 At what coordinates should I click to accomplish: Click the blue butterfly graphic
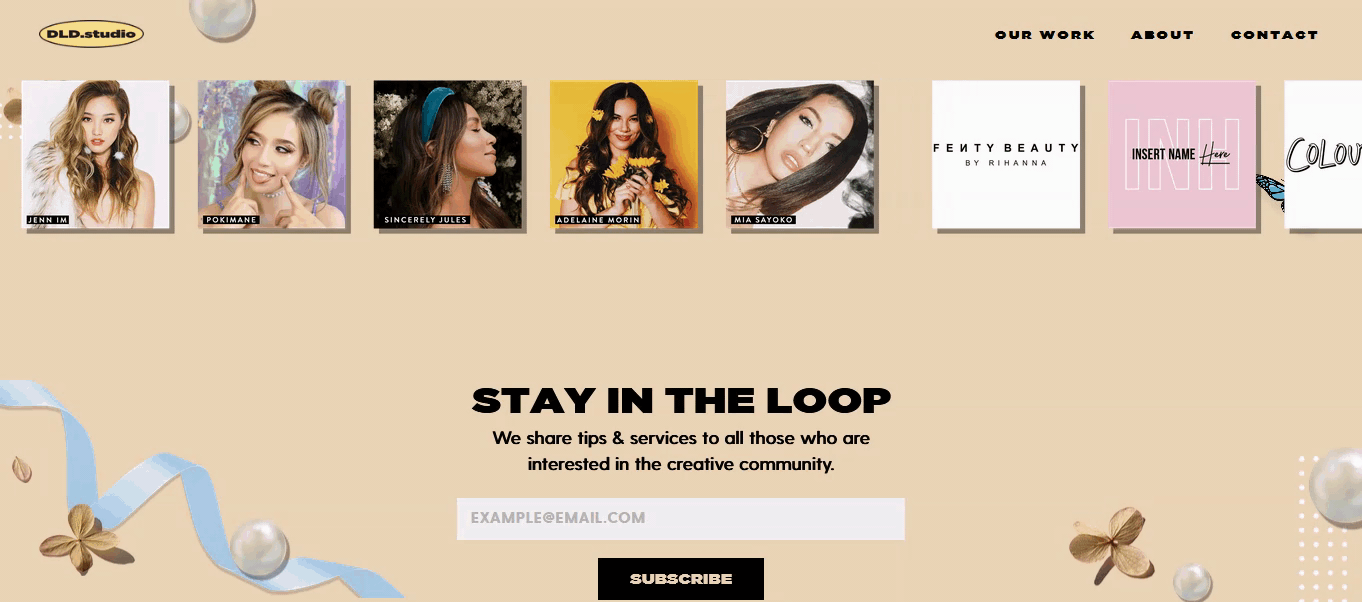[1270, 188]
